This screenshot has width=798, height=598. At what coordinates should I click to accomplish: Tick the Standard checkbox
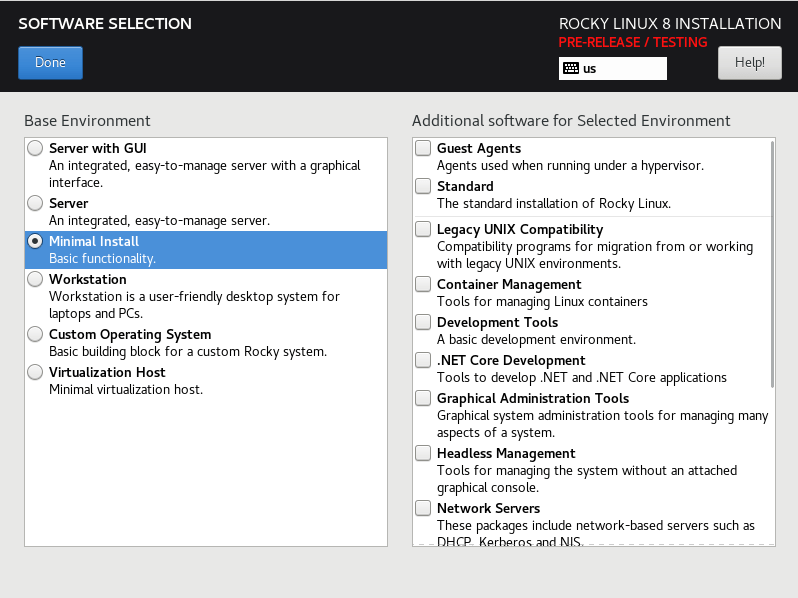(423, 186)
